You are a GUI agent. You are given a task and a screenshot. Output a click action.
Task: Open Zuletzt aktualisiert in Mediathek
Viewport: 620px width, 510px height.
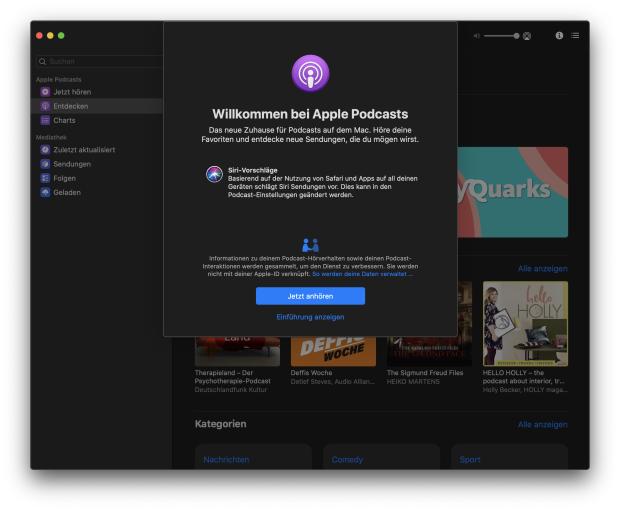[97, 149]
